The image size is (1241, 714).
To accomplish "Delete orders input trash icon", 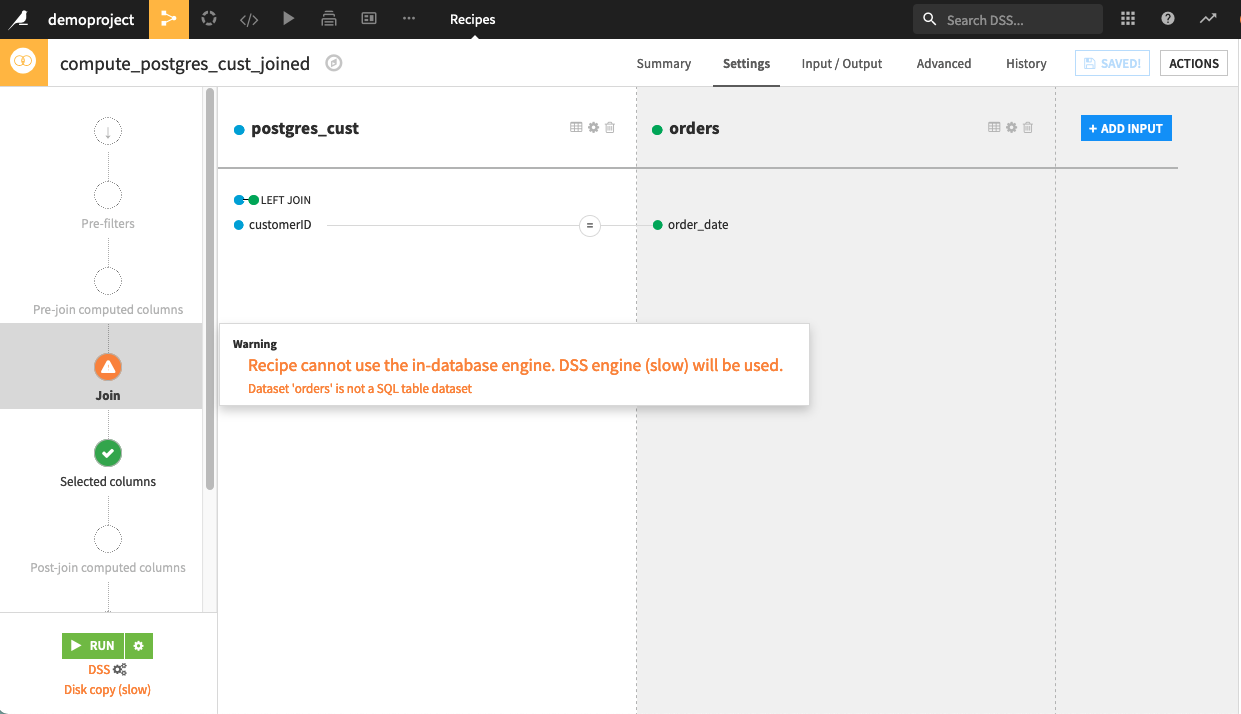I will point(1028,127).
